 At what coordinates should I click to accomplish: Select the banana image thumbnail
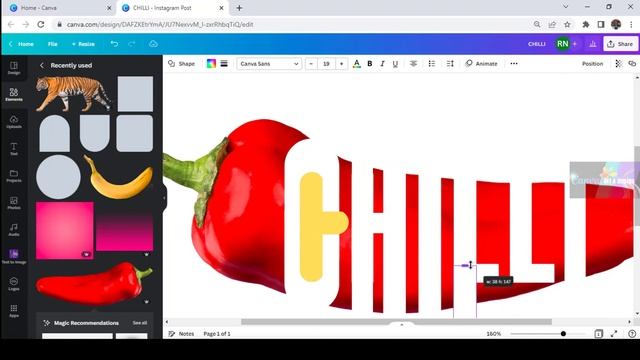click(118, 176)
